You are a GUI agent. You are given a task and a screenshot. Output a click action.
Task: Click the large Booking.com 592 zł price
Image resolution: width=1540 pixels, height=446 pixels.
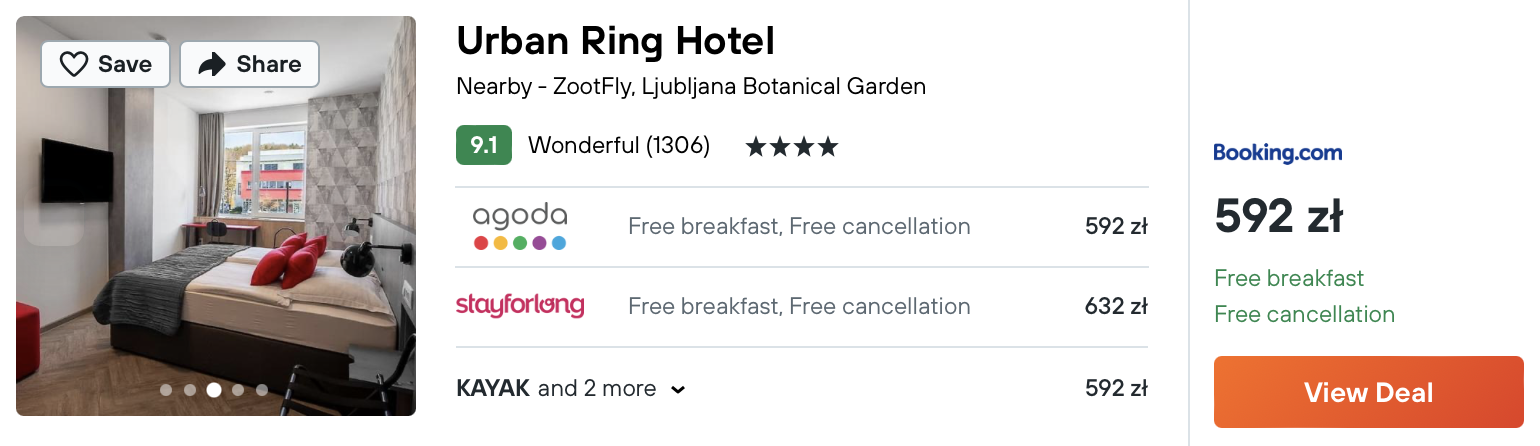point(1278,217)
